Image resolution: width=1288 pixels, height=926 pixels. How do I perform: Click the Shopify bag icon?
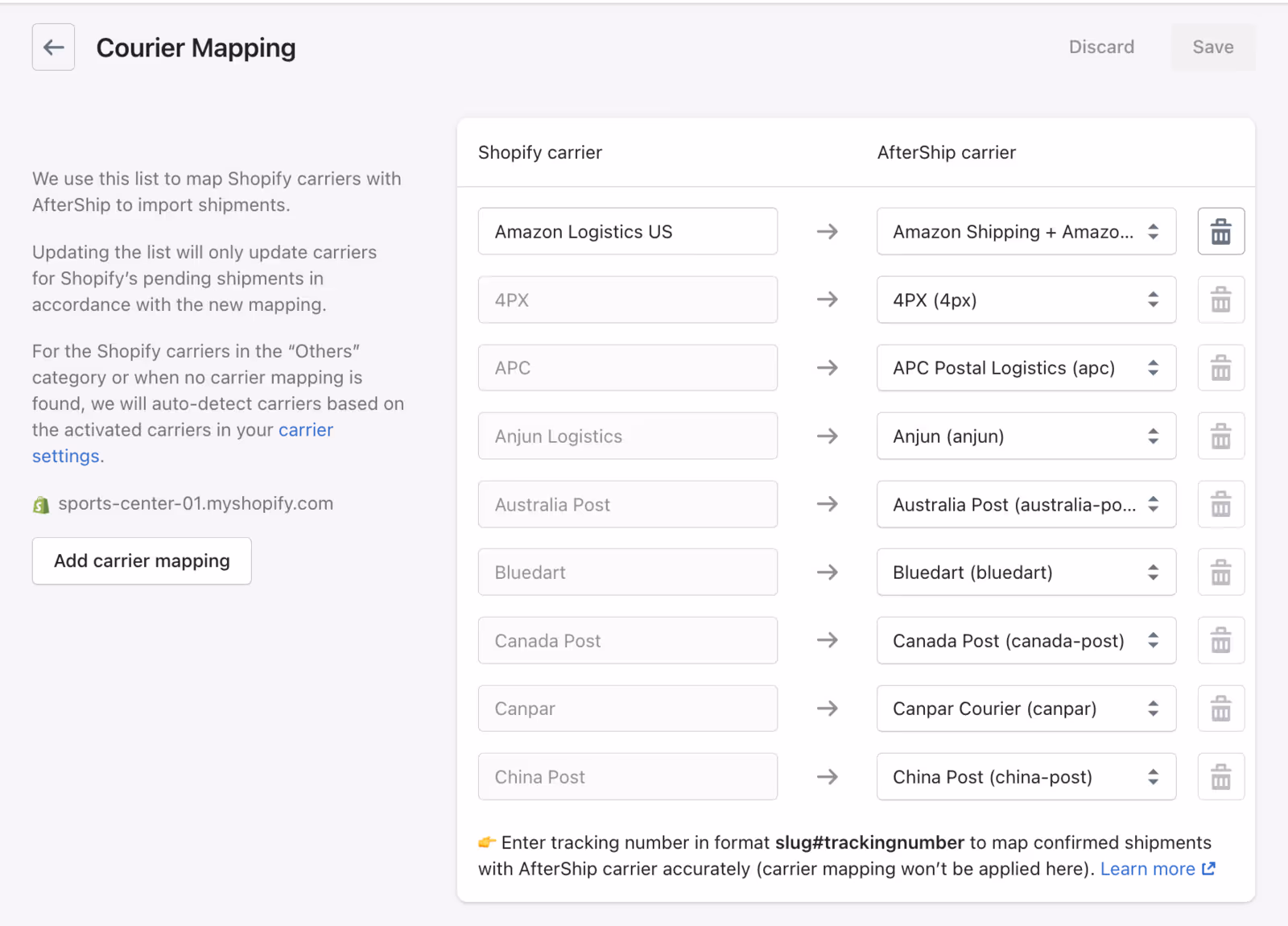(x=41, y=505)
